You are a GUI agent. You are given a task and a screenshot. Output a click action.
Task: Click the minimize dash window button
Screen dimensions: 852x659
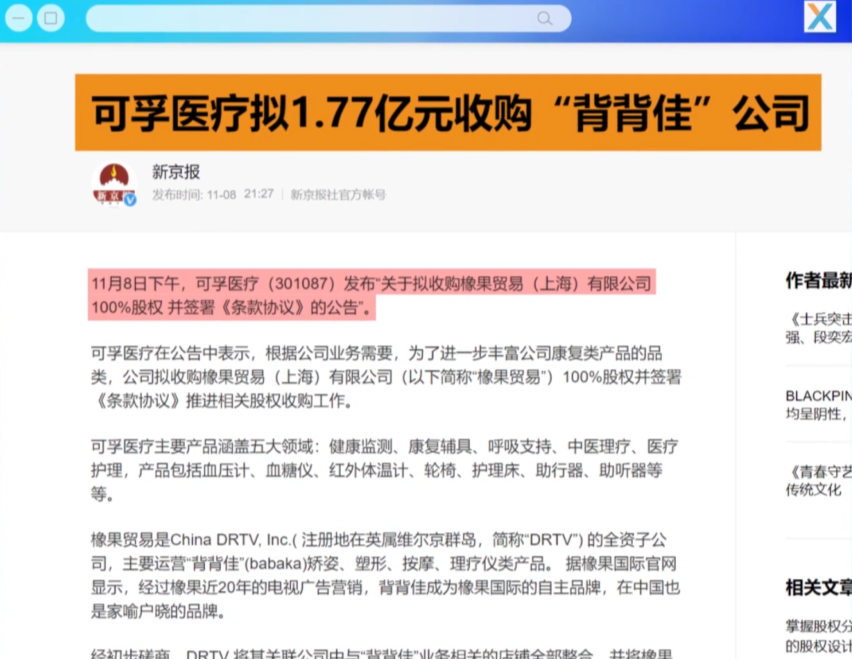coord(19,18)
